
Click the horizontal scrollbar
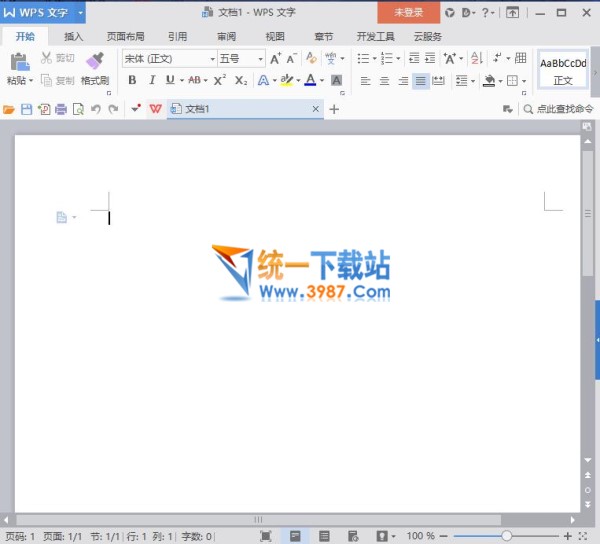[258, 520]
